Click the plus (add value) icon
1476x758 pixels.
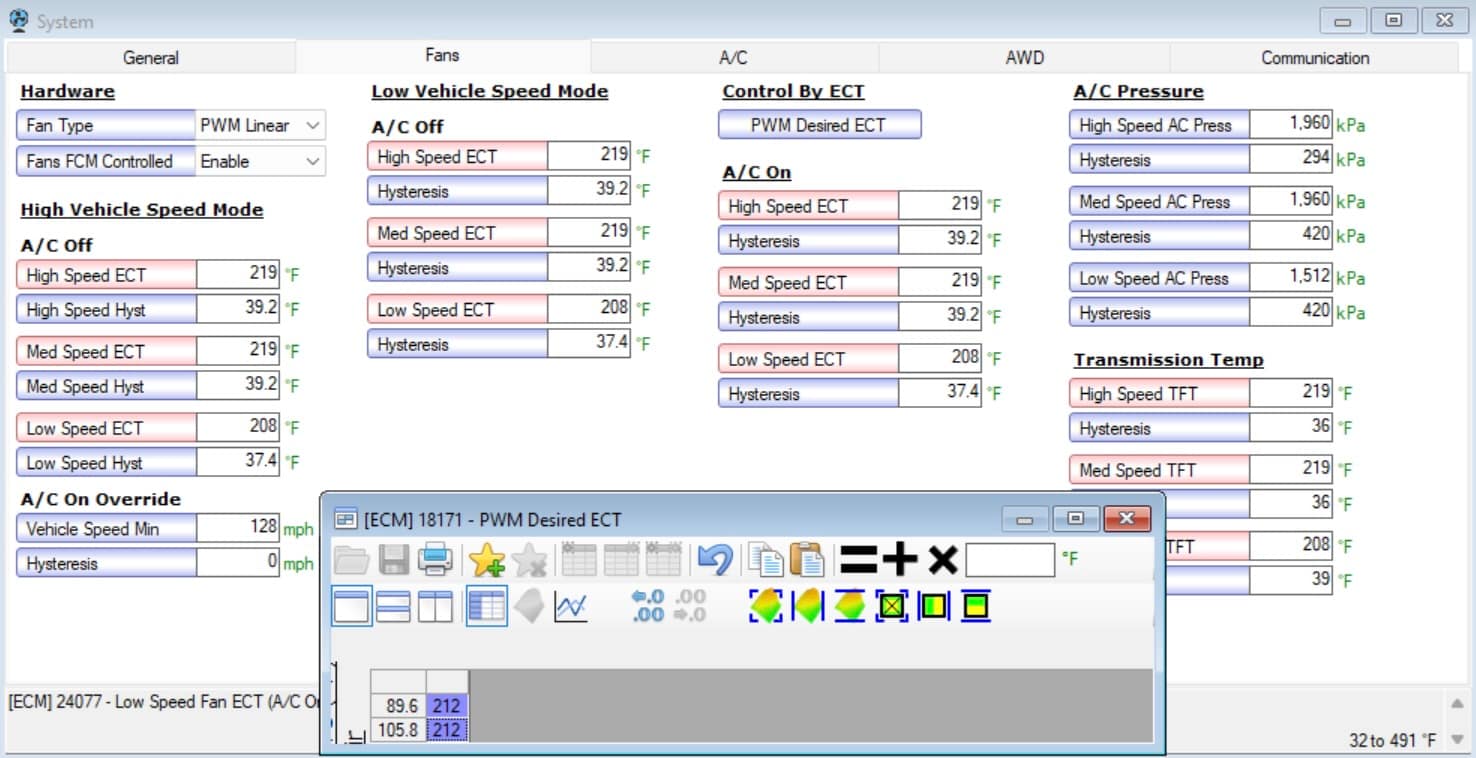point(900,560)
